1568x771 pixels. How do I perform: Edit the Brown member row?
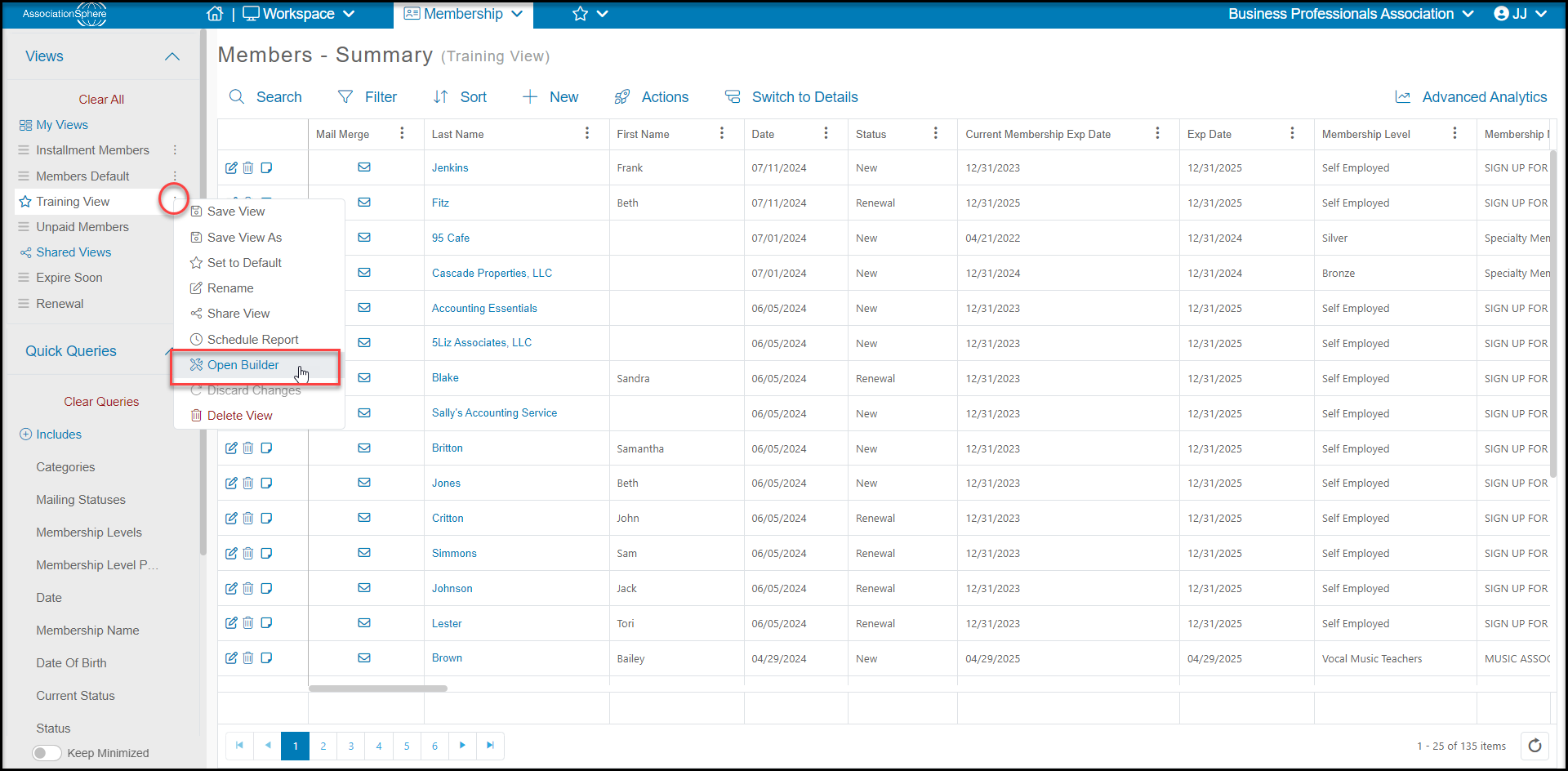click(231, 657)
